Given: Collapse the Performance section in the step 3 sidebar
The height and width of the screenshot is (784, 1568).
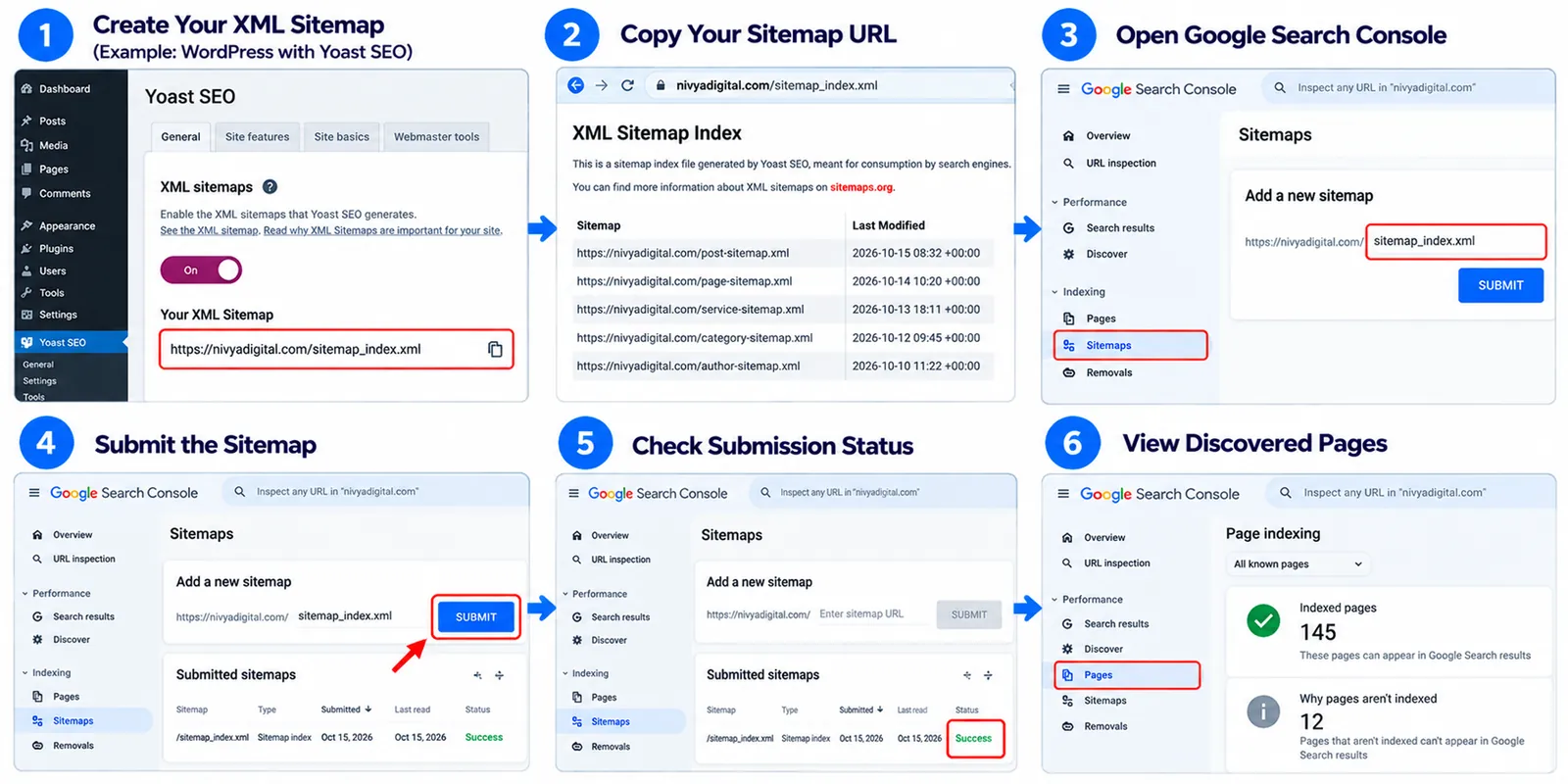Looking at the screenshot, I should tap(1054, 203).
